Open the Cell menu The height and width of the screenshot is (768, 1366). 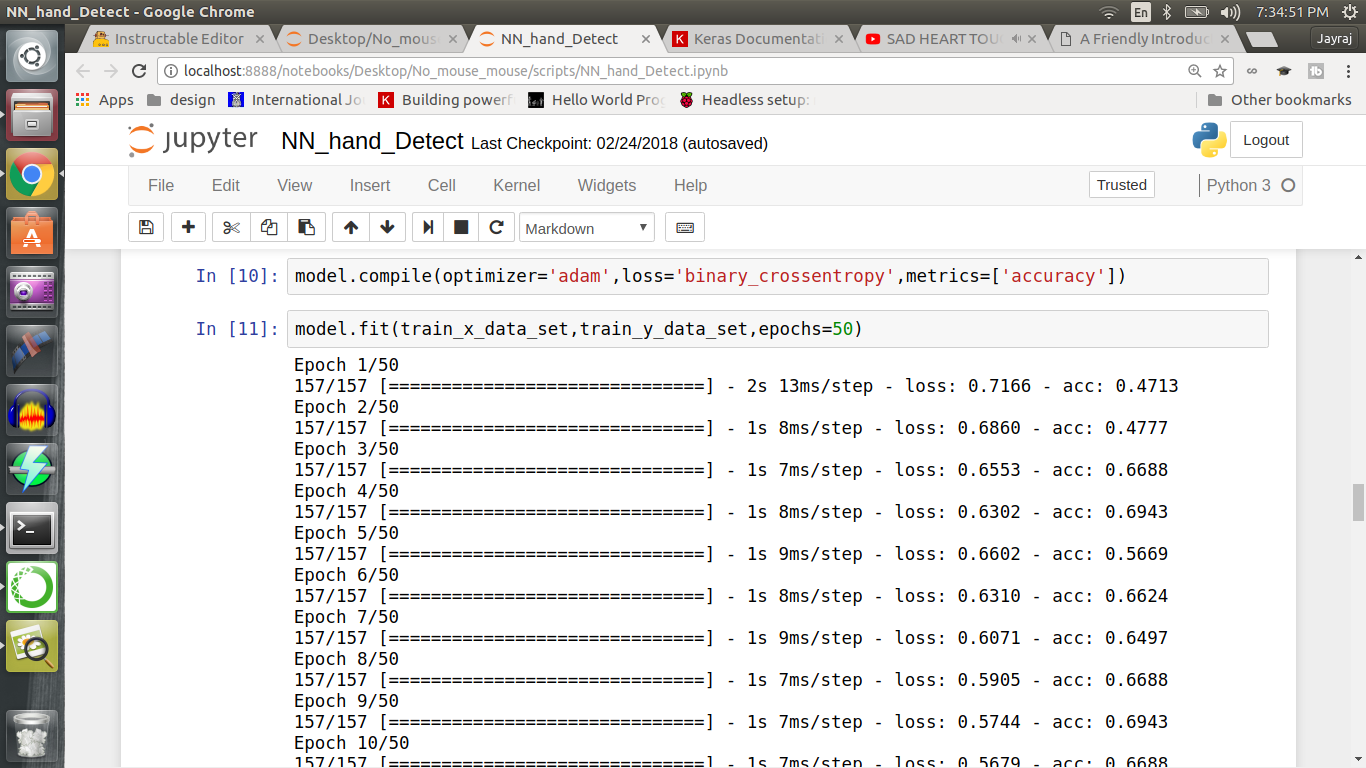point(442,185)
